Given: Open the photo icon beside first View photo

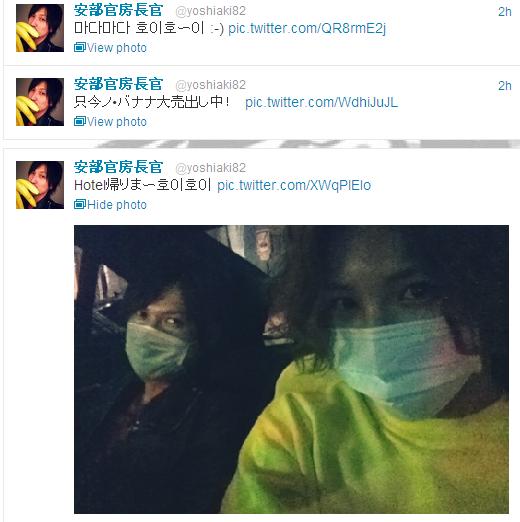Looking at the screenshot, I should pyautogui.click(x=80, y=47).
